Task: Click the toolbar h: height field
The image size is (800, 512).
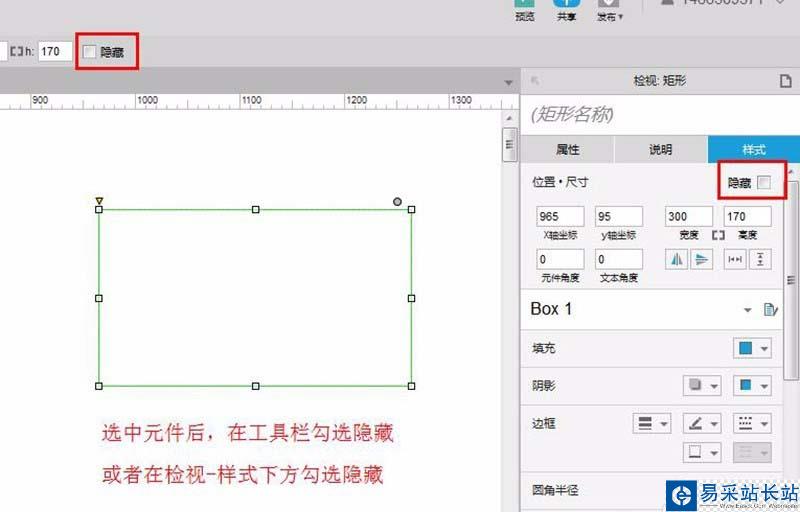Action: click(55, 51)
